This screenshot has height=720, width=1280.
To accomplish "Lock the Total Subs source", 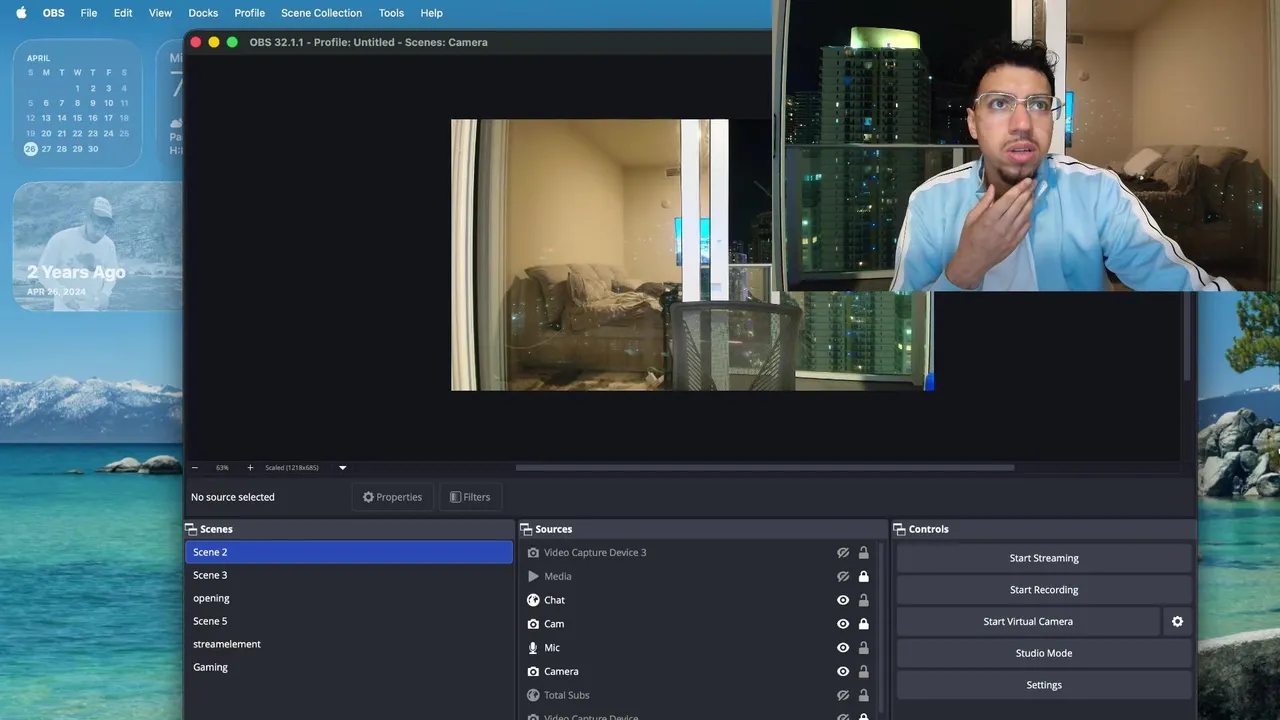I will click(863, 695).
